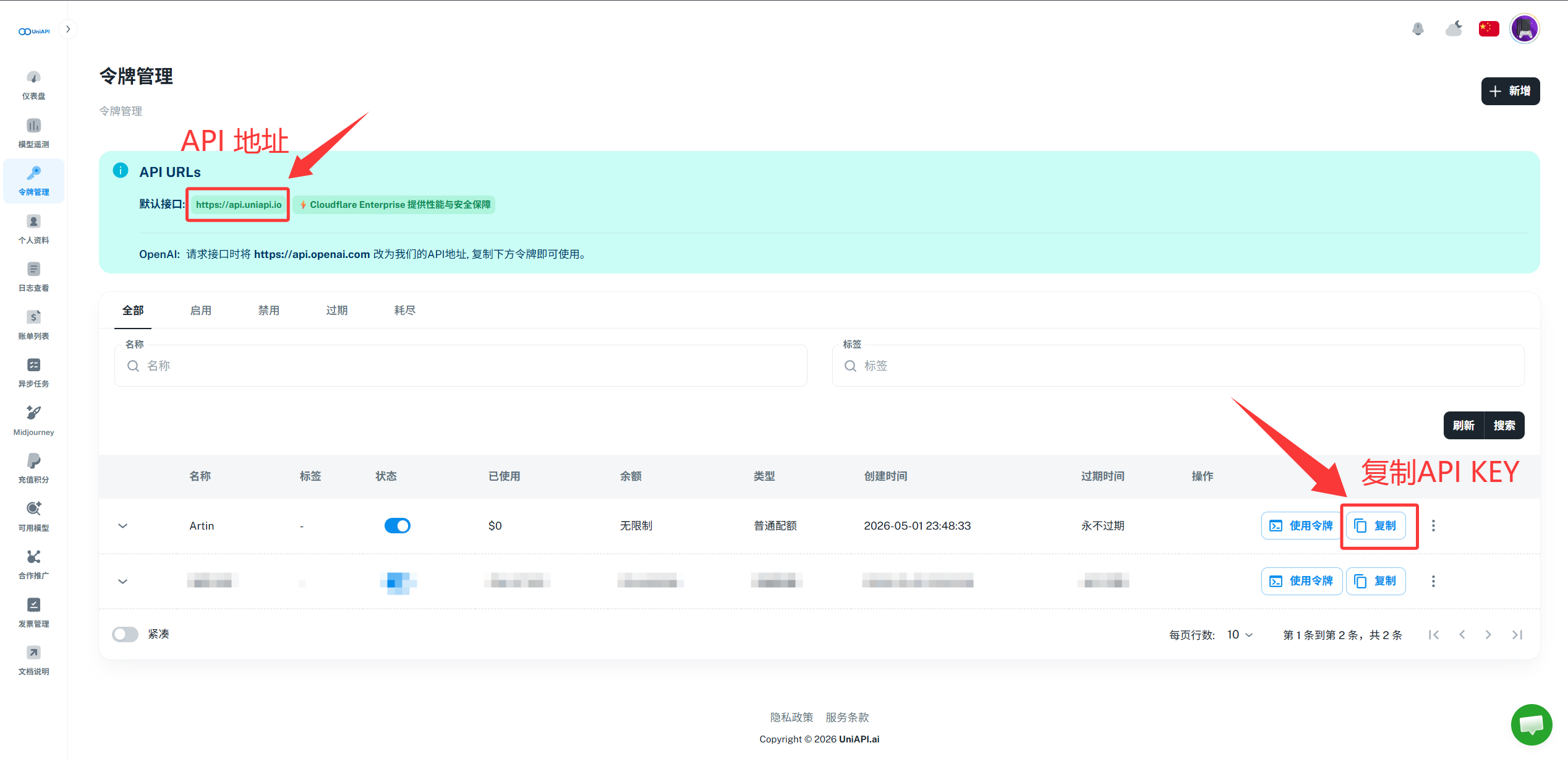Click the 2026-05-01 23:48:33 creation time cell
The image size is (1568, 761).
(917, 526)
